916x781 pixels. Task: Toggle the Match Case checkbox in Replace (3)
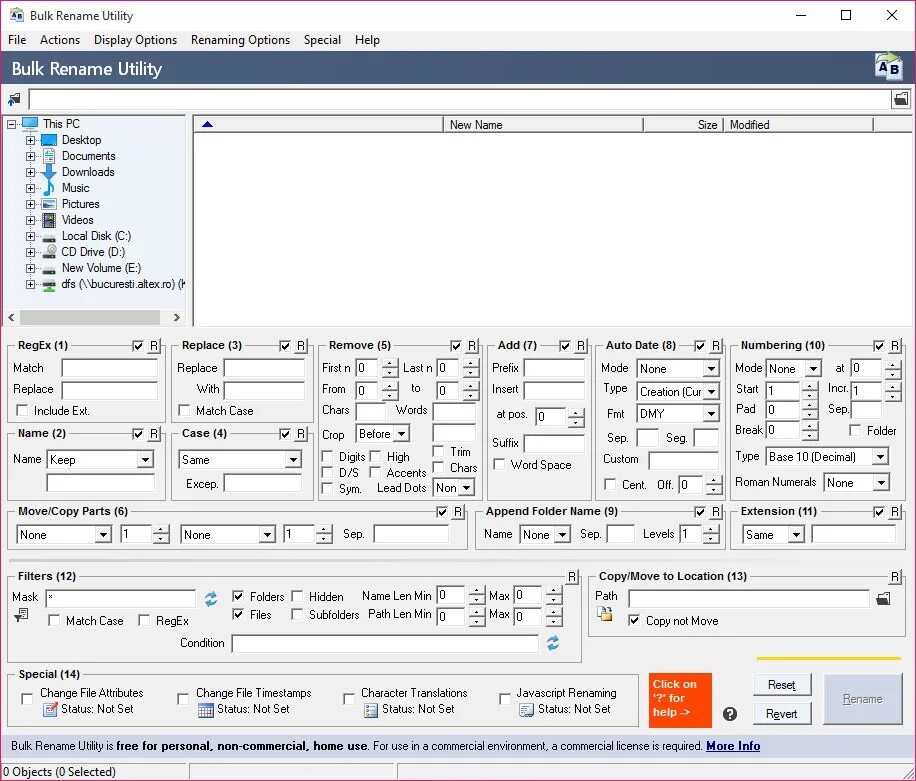pos(184,410)
